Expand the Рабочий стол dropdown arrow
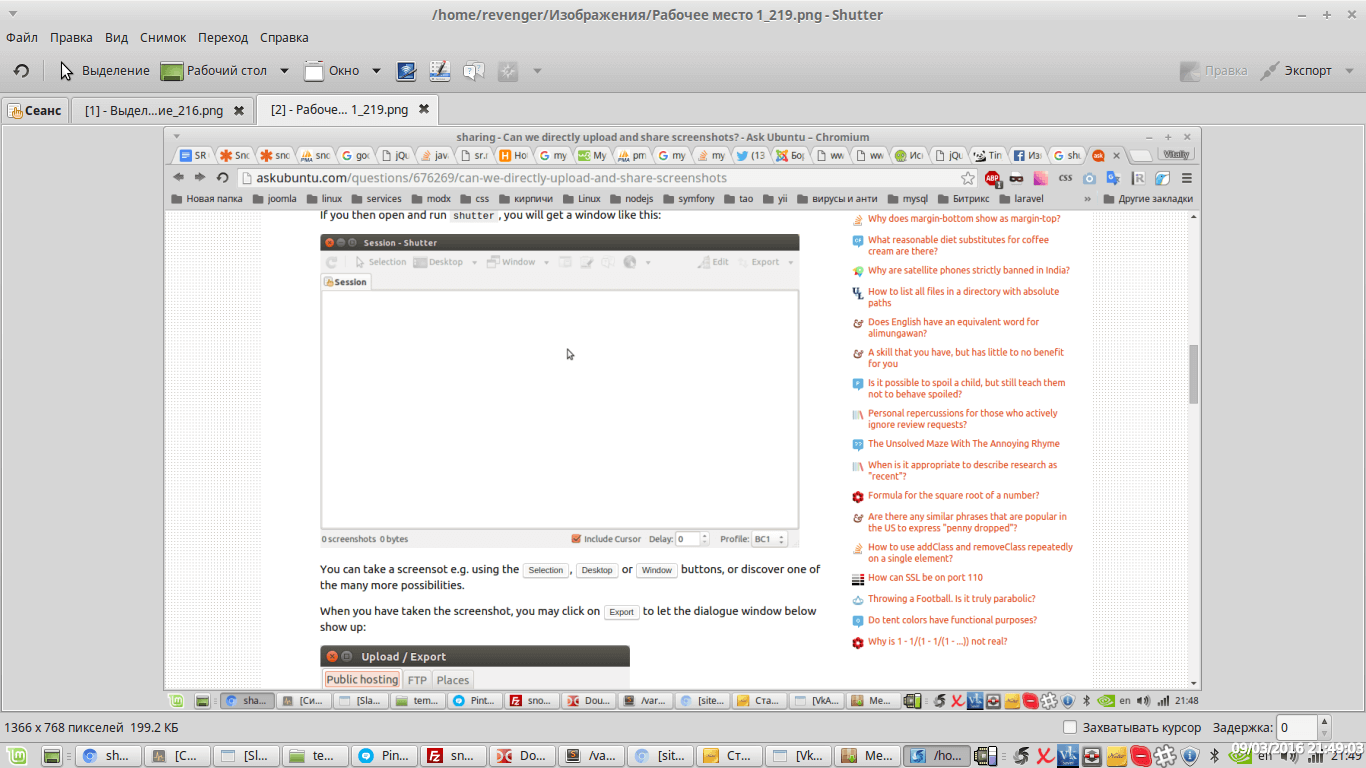 (284, 71)
